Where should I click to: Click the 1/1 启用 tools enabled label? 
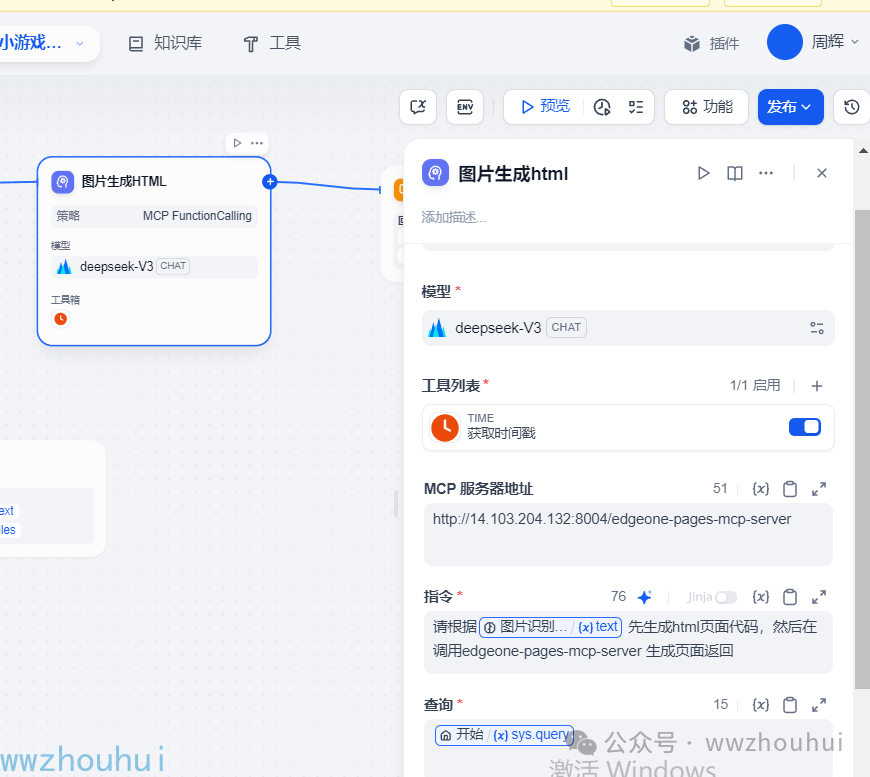click(755, 385)
